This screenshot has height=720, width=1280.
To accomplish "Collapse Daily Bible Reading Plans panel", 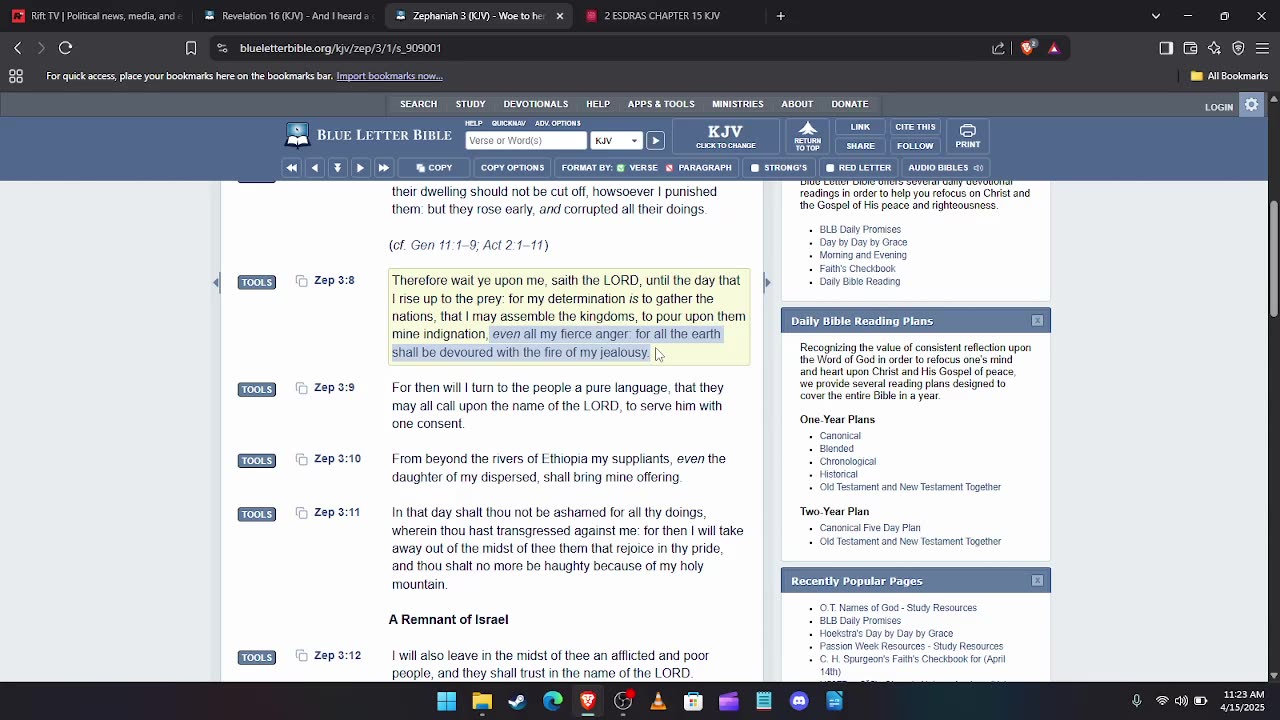I will click(1037, 321).
